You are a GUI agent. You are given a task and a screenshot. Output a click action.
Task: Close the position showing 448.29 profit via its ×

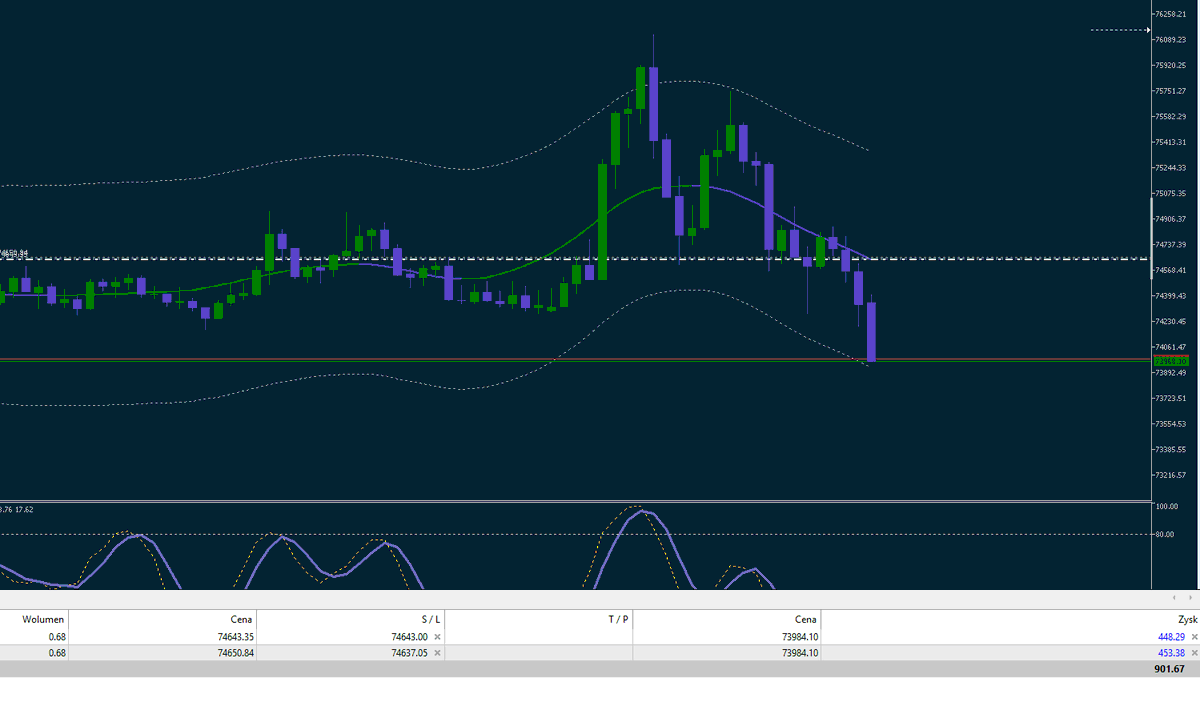(x=1192, y=635)
